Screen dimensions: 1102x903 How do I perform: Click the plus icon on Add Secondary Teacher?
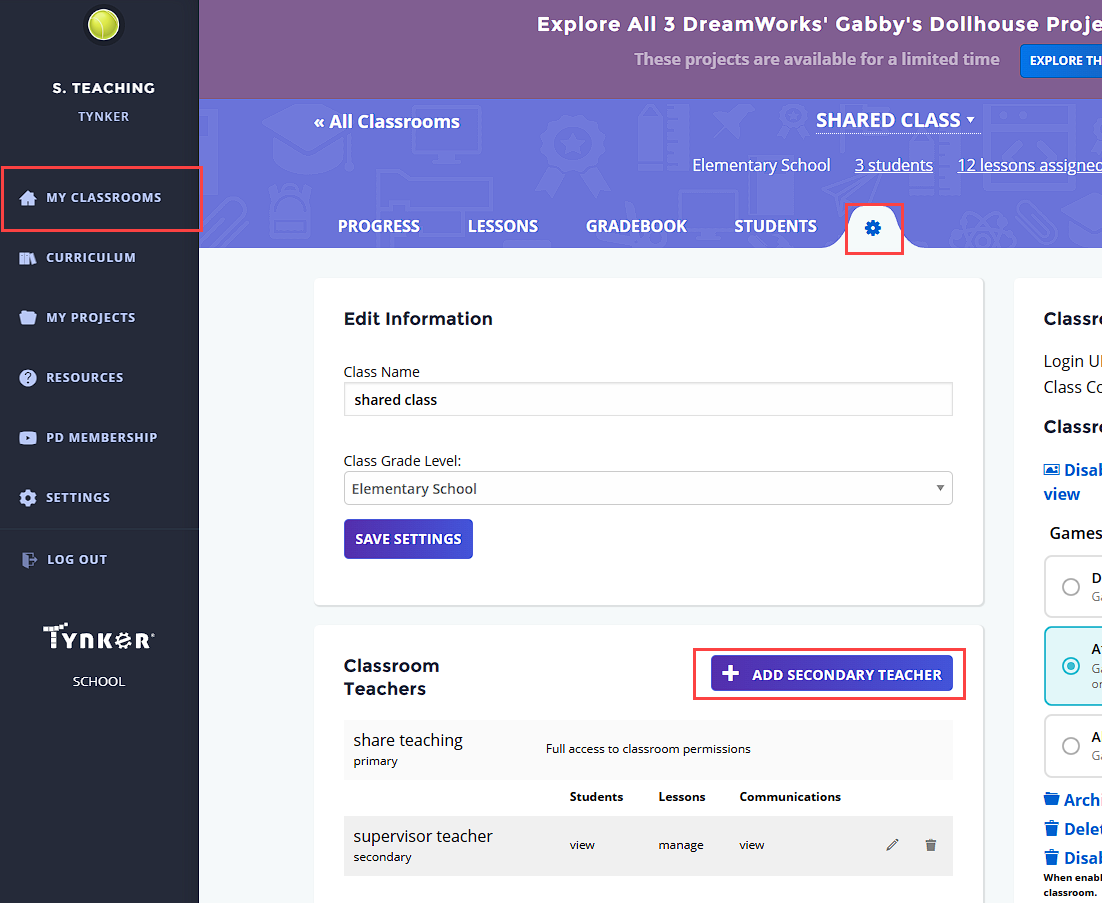730,673
